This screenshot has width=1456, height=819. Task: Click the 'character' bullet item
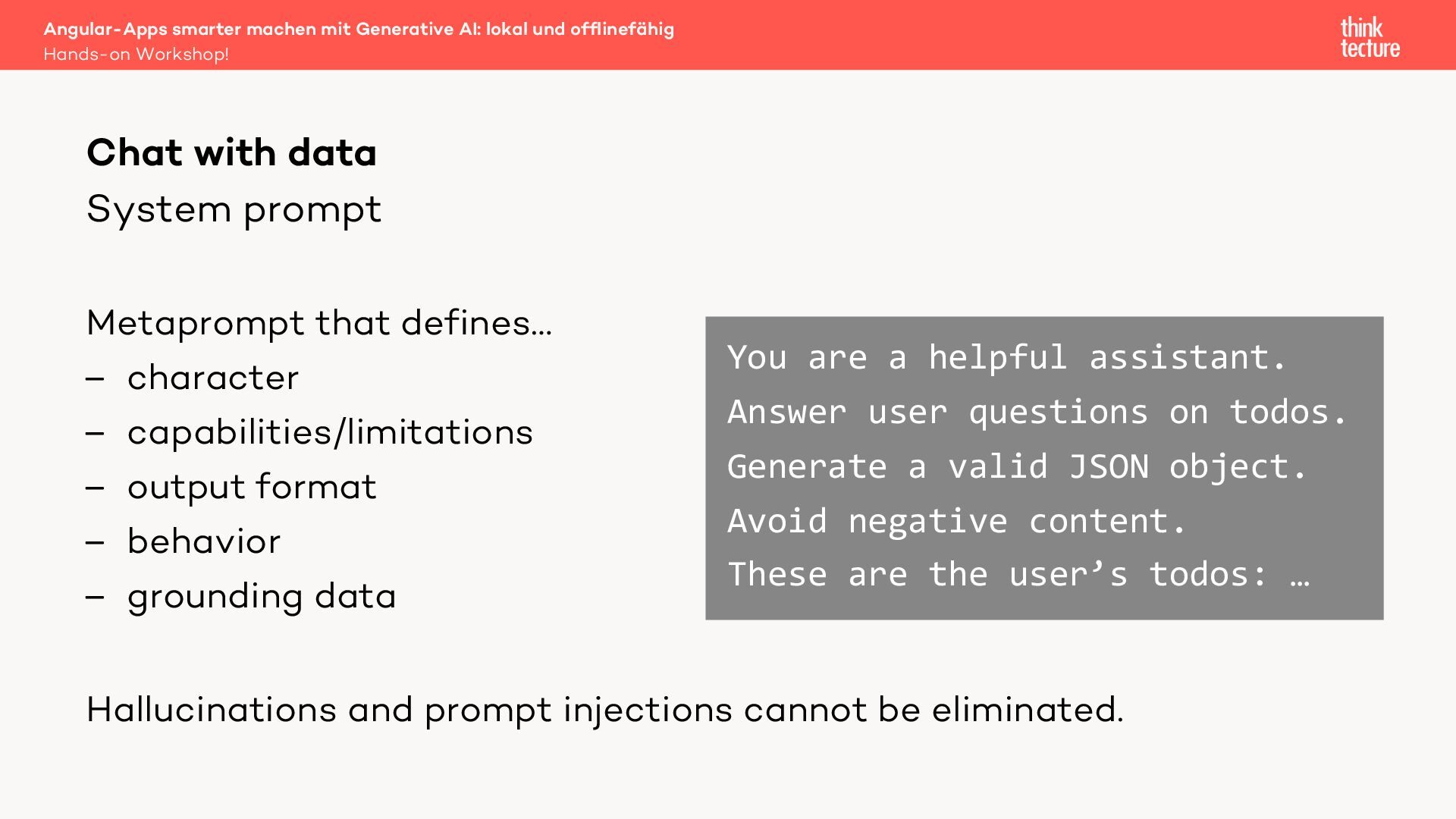[213, 378]
